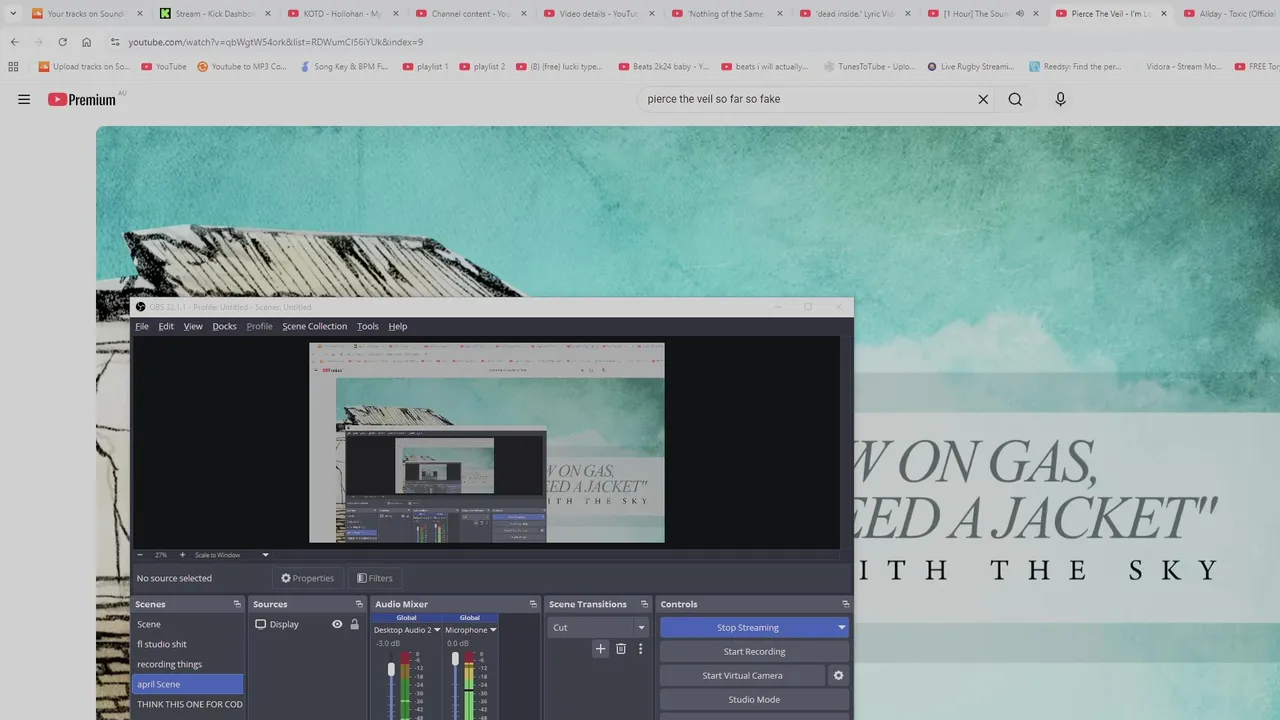Undock the OBS Scene Transitions panel

coord(645,604)
